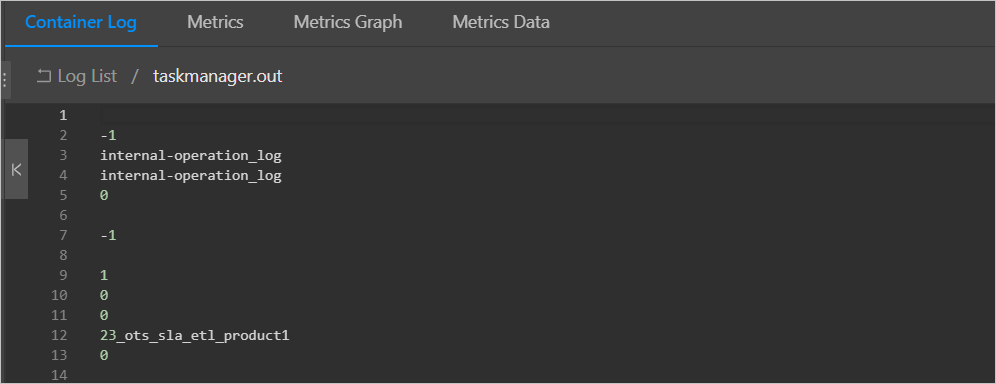Click line number 10 in gutter
Image resolution: width=996 pixels, height=384 pixels.
pyautogui.click(x=59, y=295)
